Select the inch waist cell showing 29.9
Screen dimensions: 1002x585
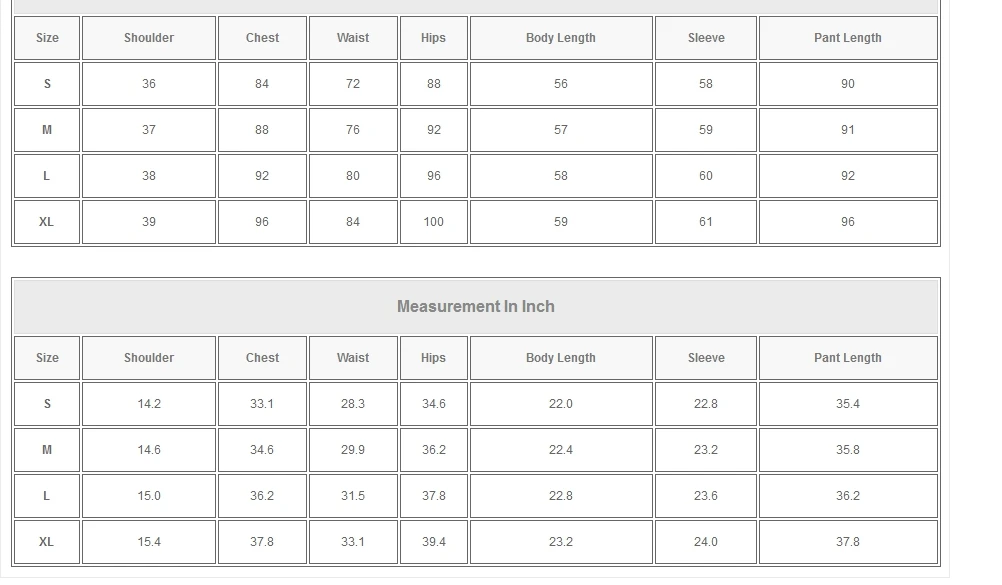click(353, 450)
